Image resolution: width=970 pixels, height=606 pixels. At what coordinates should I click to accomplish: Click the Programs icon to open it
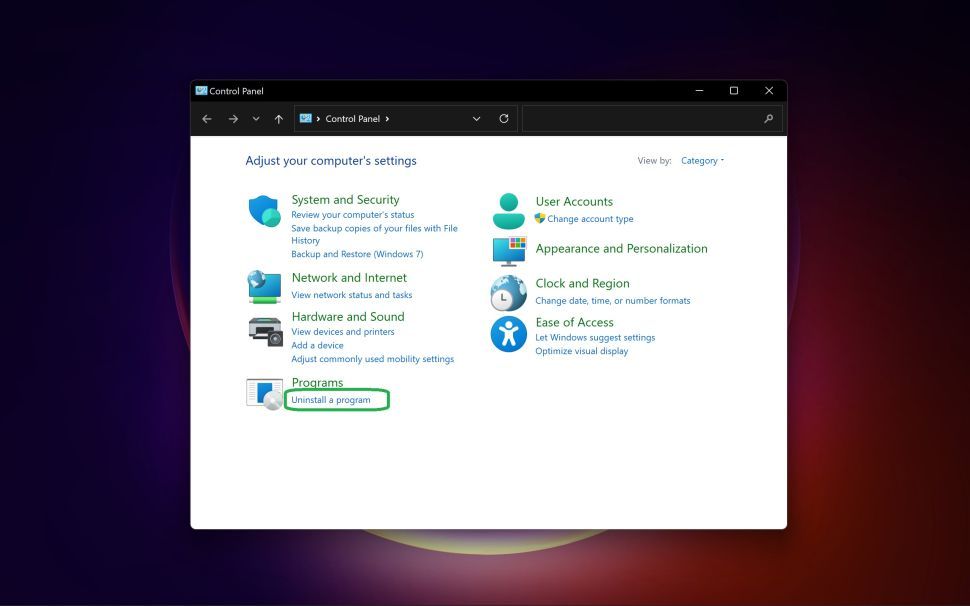pos(264,392)
